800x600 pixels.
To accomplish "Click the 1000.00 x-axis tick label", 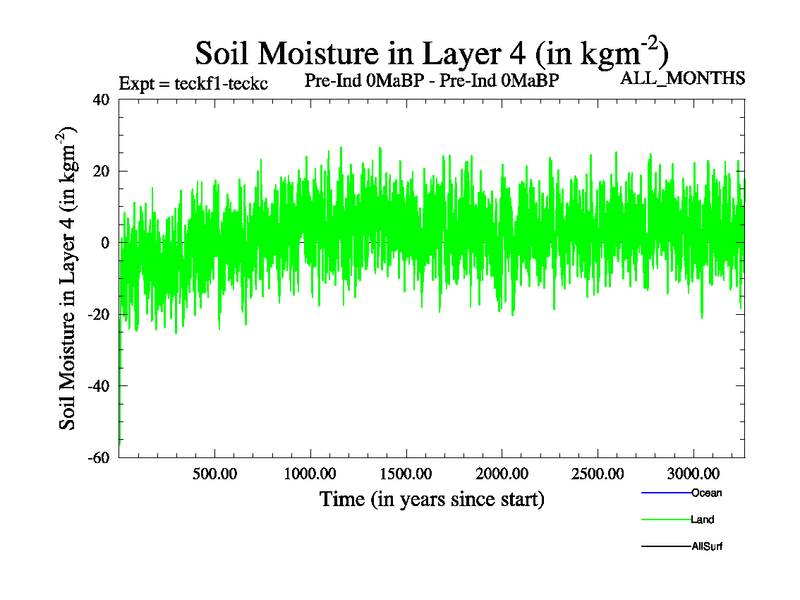I will pos(310,472).
